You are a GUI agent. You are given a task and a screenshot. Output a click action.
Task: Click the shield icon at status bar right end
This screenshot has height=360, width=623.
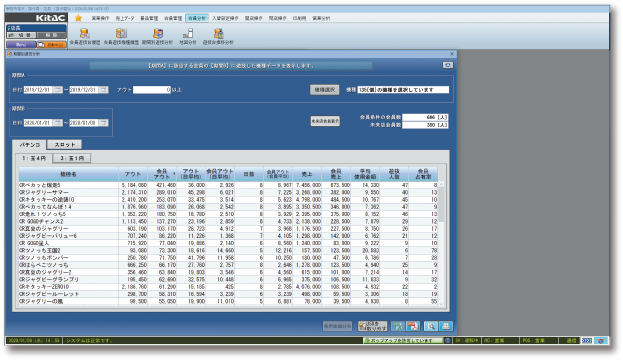pyautogui.click(x=601, y=341)
